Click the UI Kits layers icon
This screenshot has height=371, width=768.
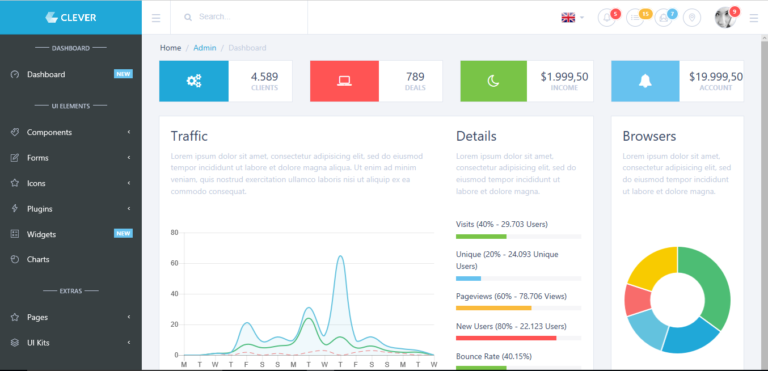coord(15,342)
